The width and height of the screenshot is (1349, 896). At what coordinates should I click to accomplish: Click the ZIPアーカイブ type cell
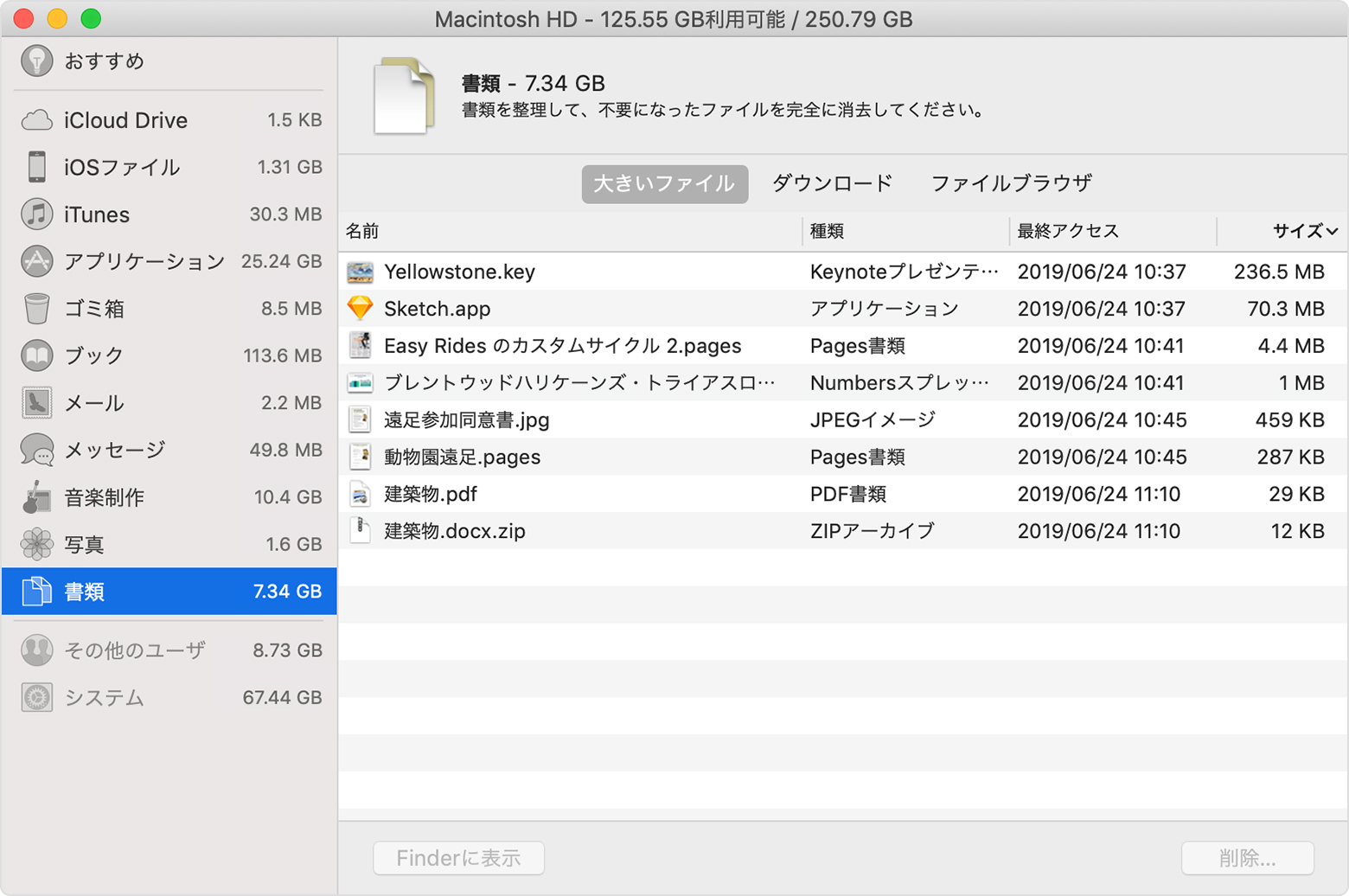872,531
